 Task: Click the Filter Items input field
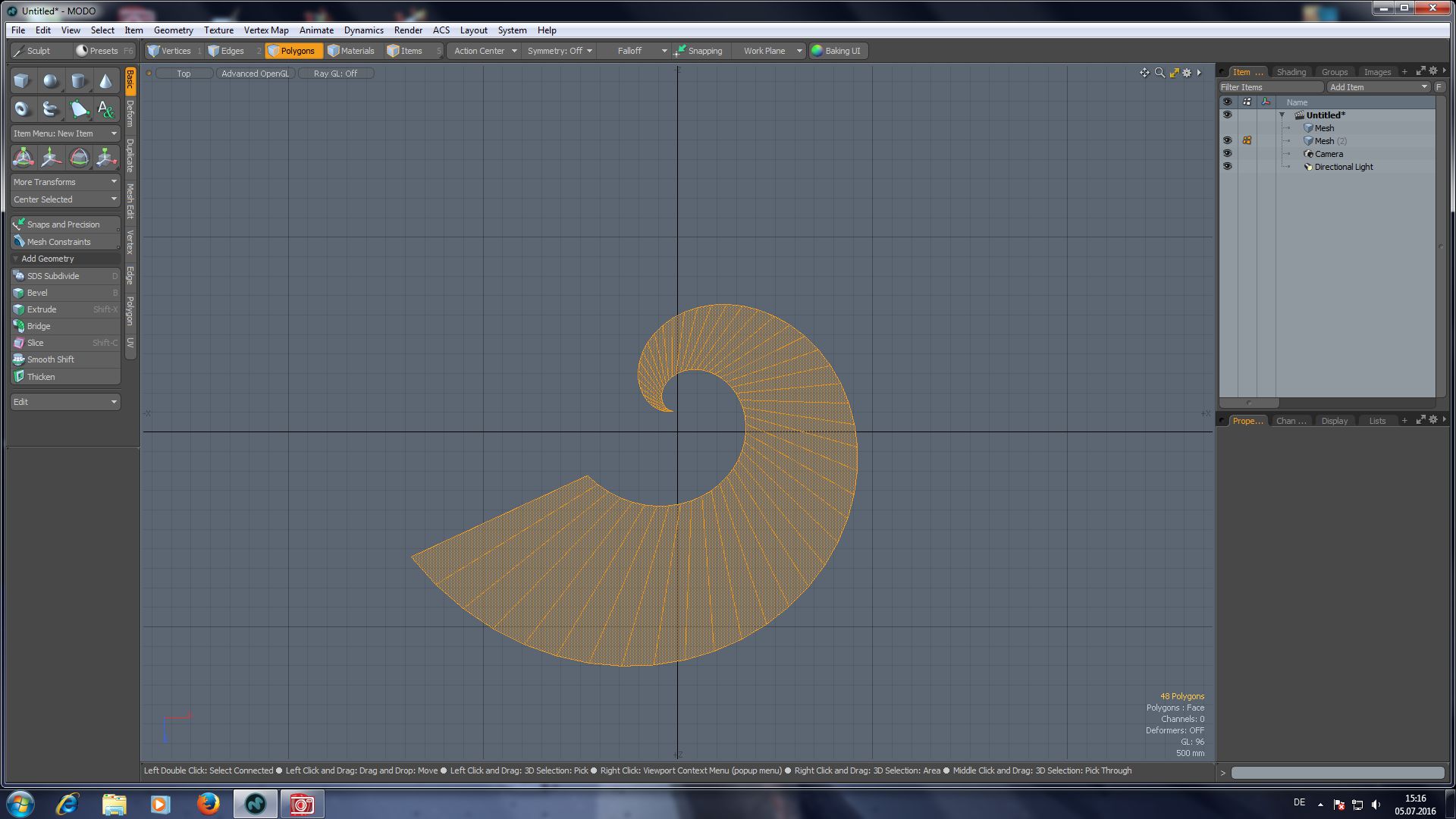click(1270, 87)
